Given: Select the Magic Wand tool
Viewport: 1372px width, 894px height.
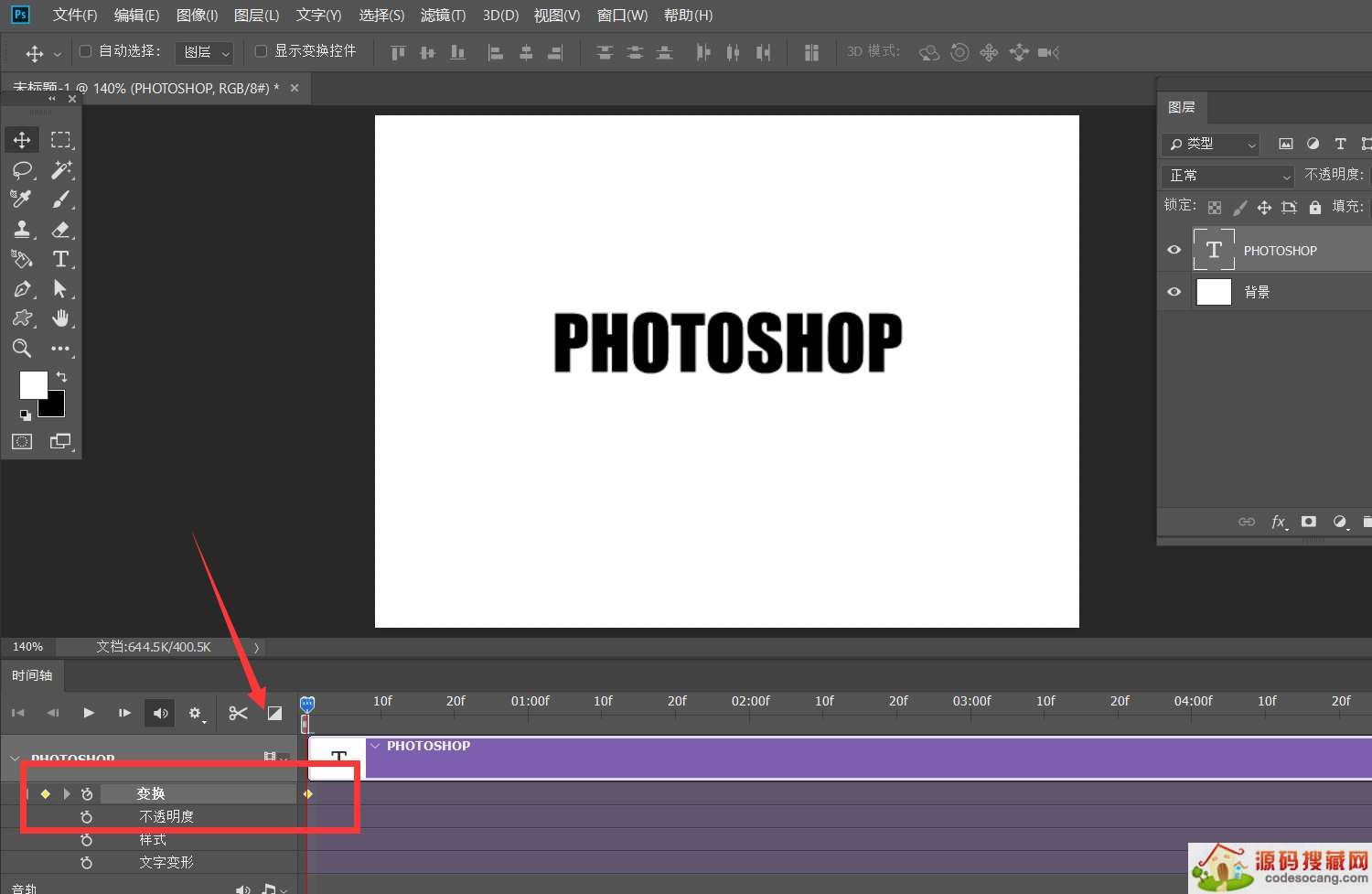Looking at the screenshot, I should (60, 170).
